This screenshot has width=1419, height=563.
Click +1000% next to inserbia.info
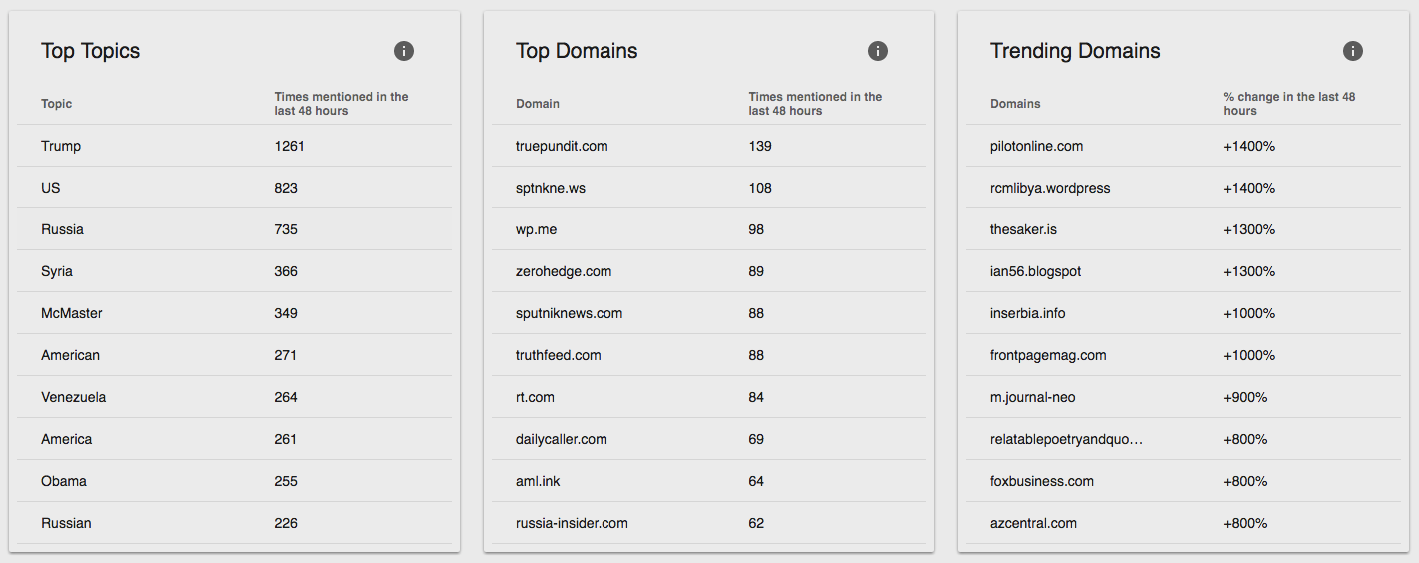click(1249, 313)
